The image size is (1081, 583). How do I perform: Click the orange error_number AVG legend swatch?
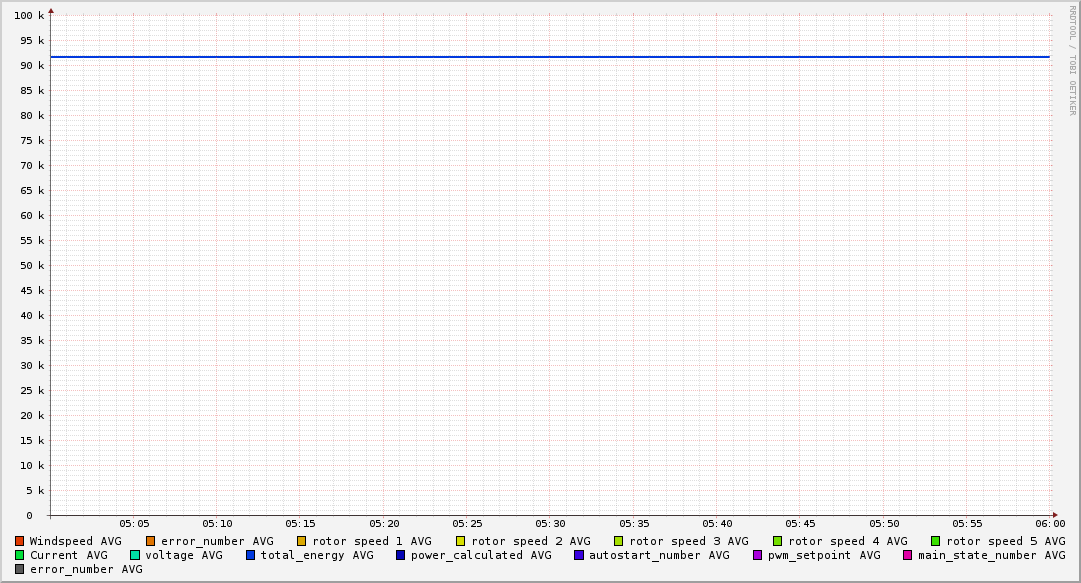tap(151, 541)
